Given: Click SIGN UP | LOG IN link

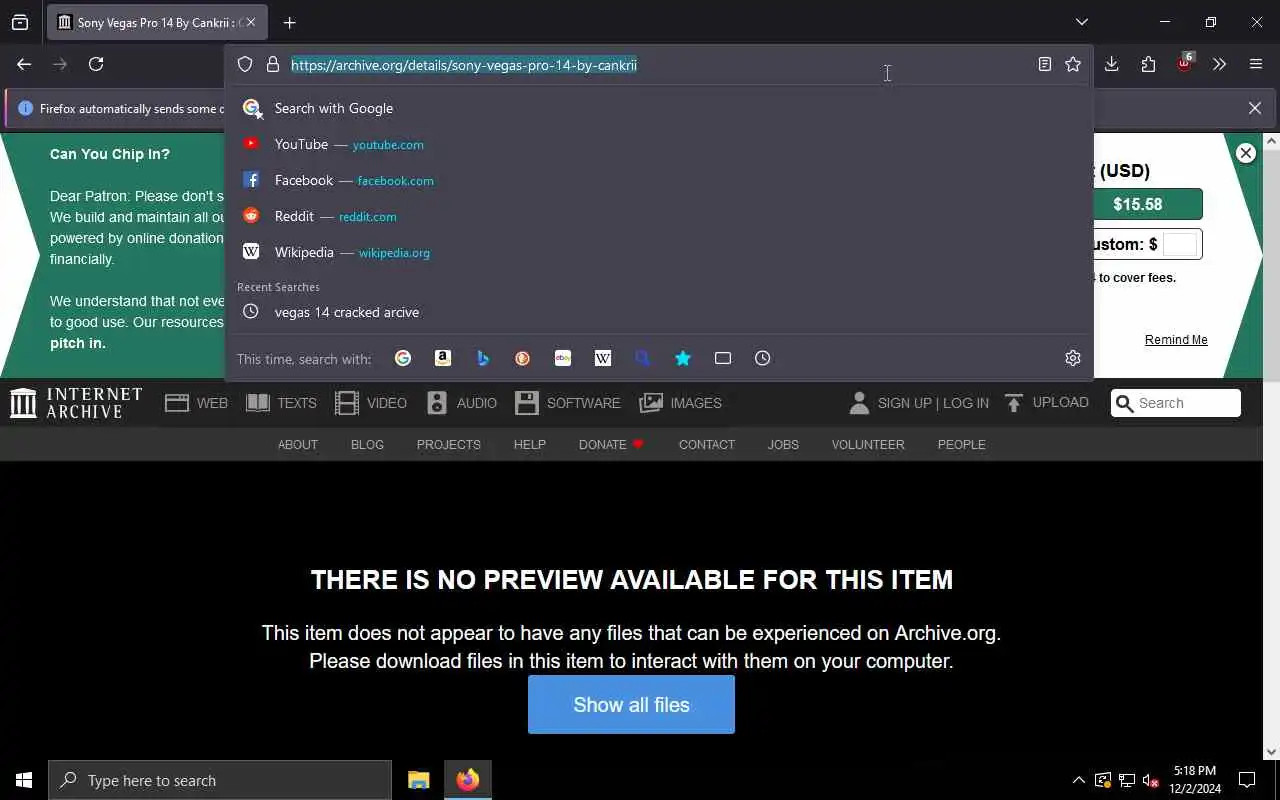Looking at the screenshot, I should [x=919, y=403].
